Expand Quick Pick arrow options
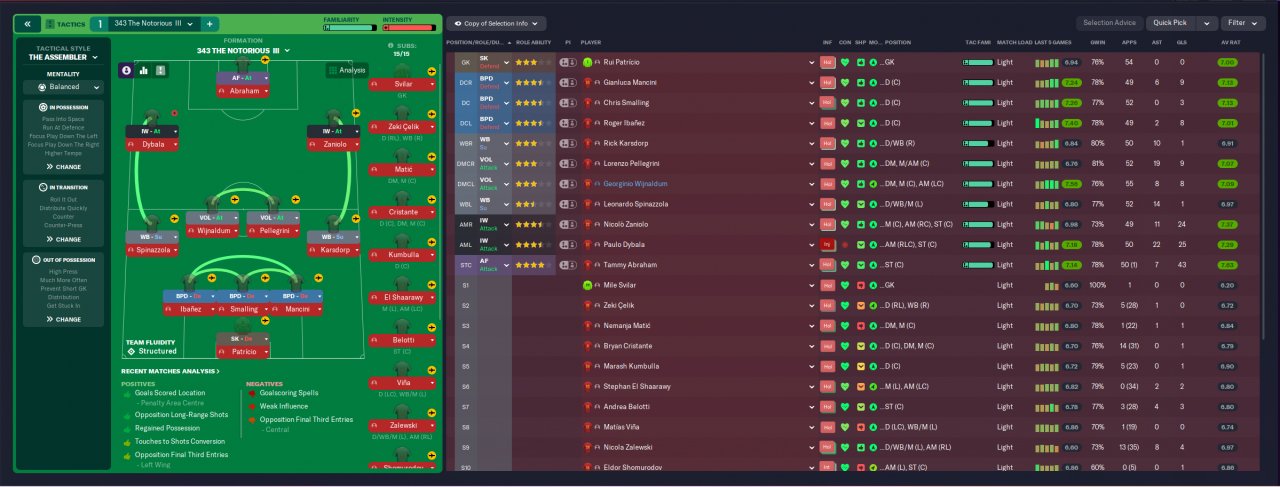The height and width of the screenshot is (487, 1280). coord(1206,23)
